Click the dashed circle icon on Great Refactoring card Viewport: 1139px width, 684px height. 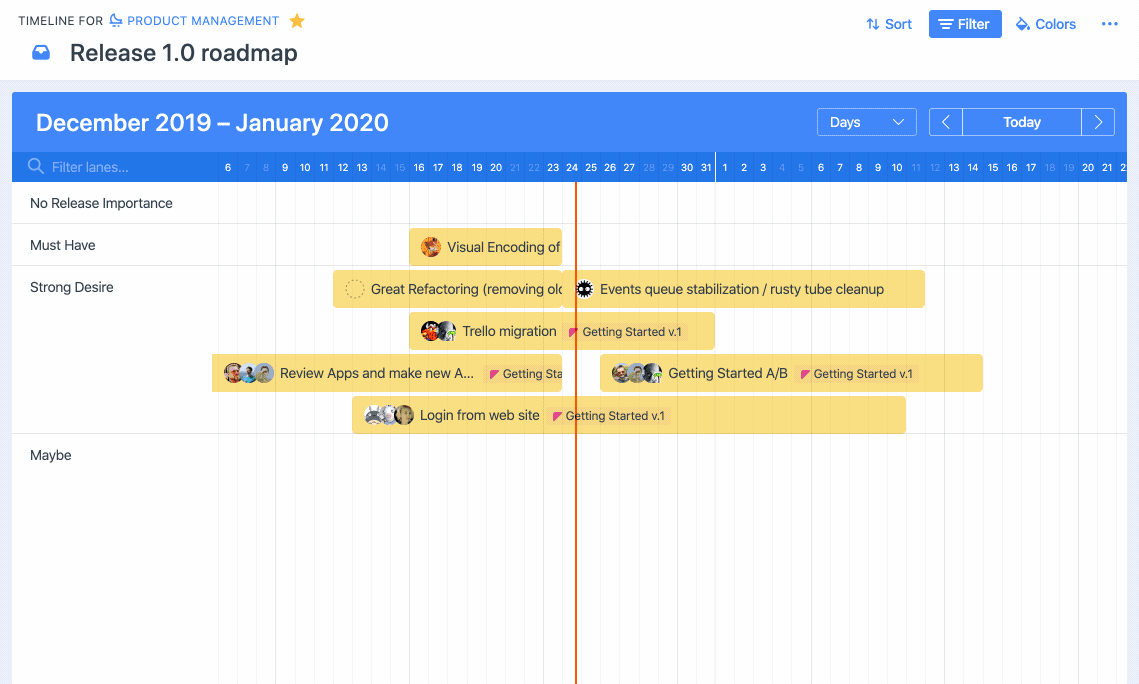tap(354, 288)
